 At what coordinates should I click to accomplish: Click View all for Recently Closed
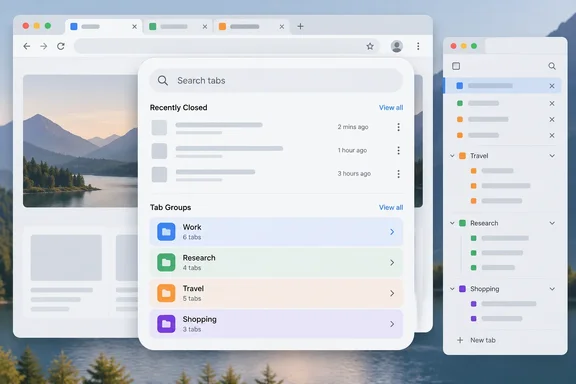coord(391,108)
